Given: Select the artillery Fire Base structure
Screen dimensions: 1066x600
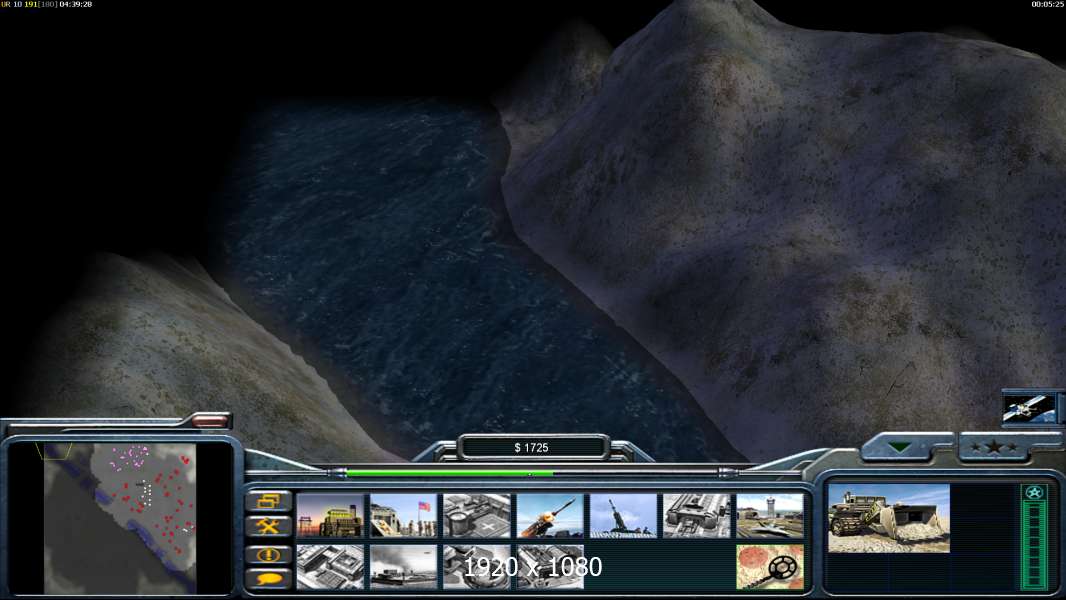Looking at the screenshot, I should coord(623,516).
